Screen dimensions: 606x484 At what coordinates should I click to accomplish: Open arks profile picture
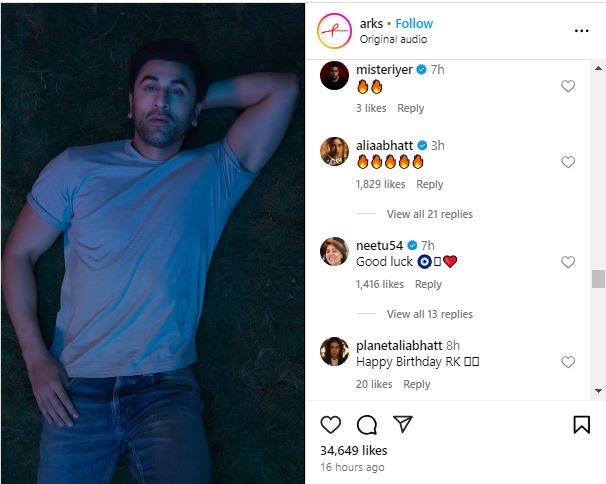click(333, 31)
